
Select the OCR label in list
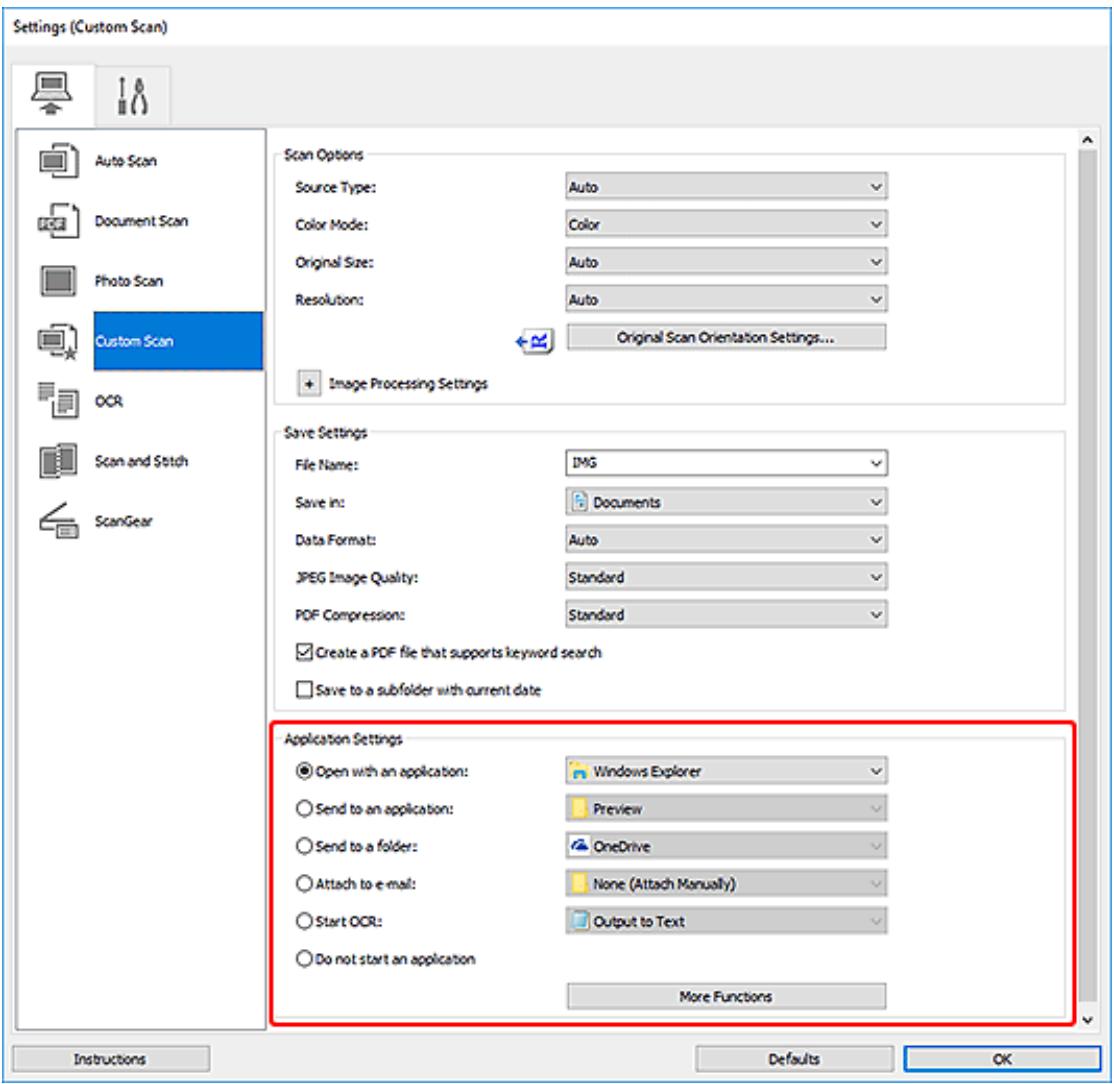click(109, 401)
